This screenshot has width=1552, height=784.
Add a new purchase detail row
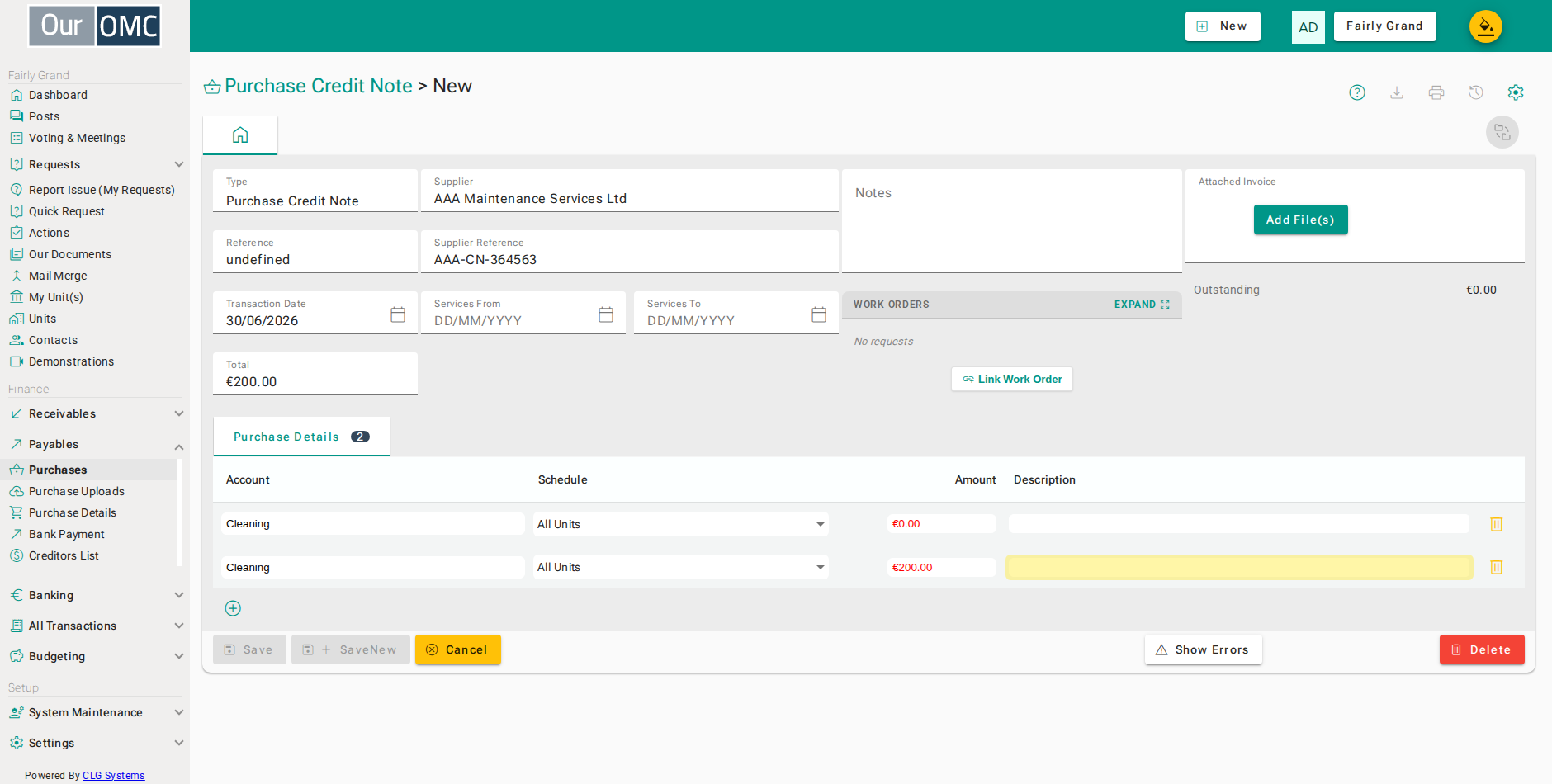point(233,608)
